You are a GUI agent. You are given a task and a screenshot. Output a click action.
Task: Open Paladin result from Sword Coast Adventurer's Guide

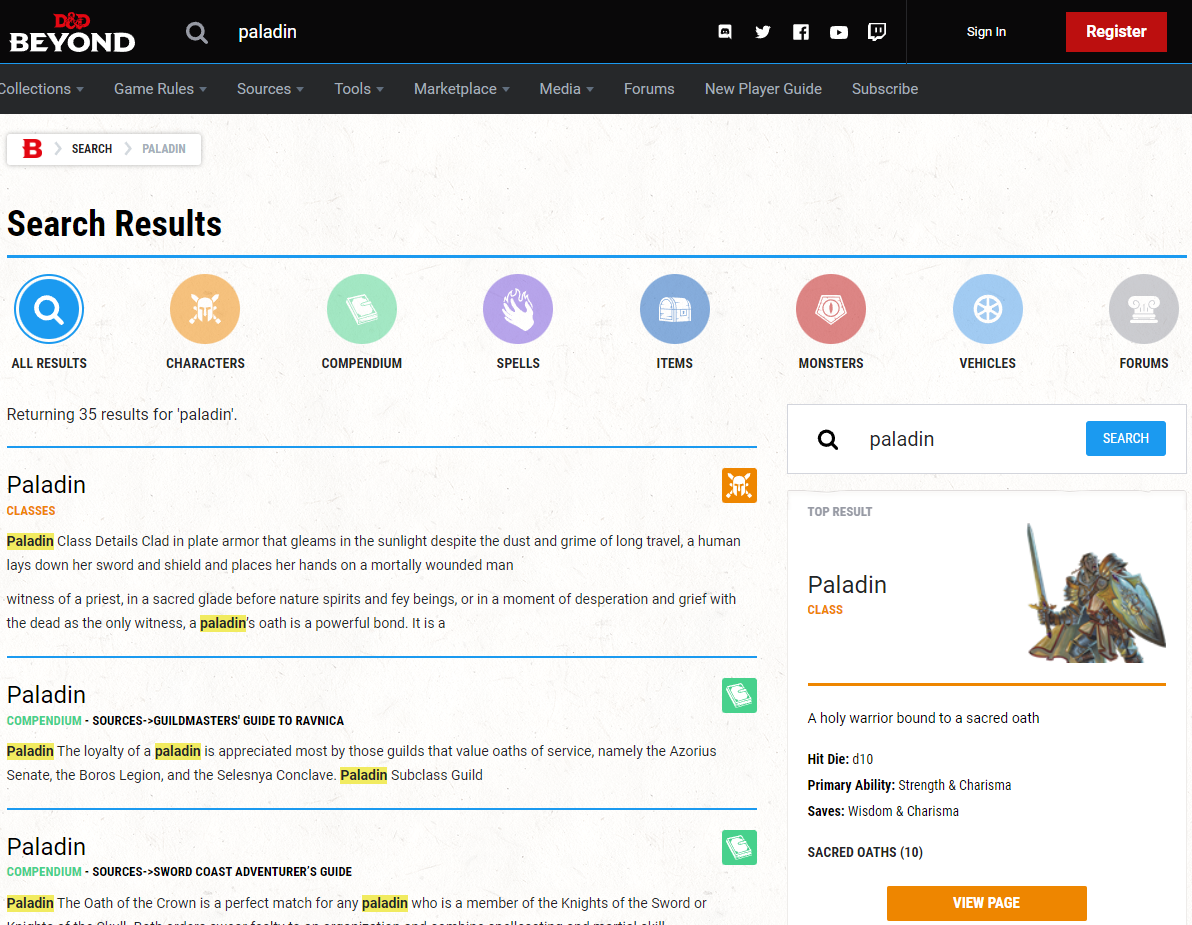(x=46, y=847)
